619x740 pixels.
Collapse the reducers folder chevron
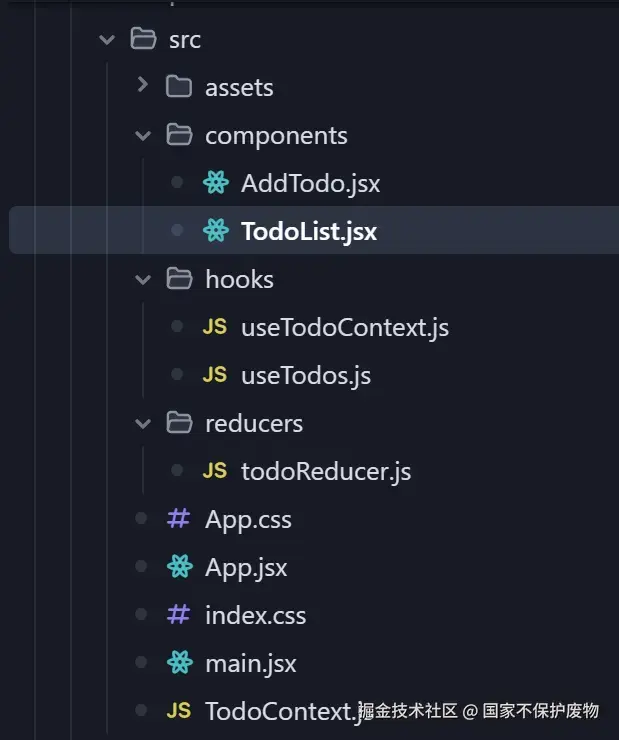tap(143, 423)
